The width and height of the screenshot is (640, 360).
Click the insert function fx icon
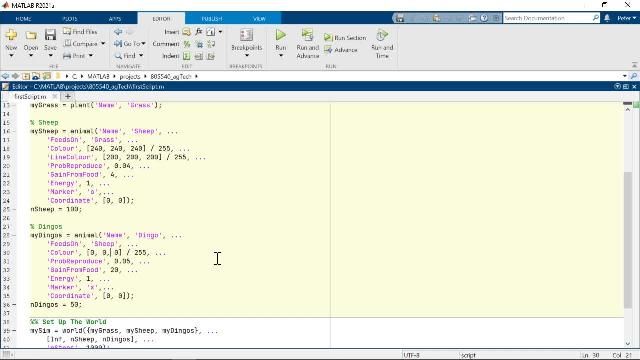pyautogui.click(x=199, y=31)
